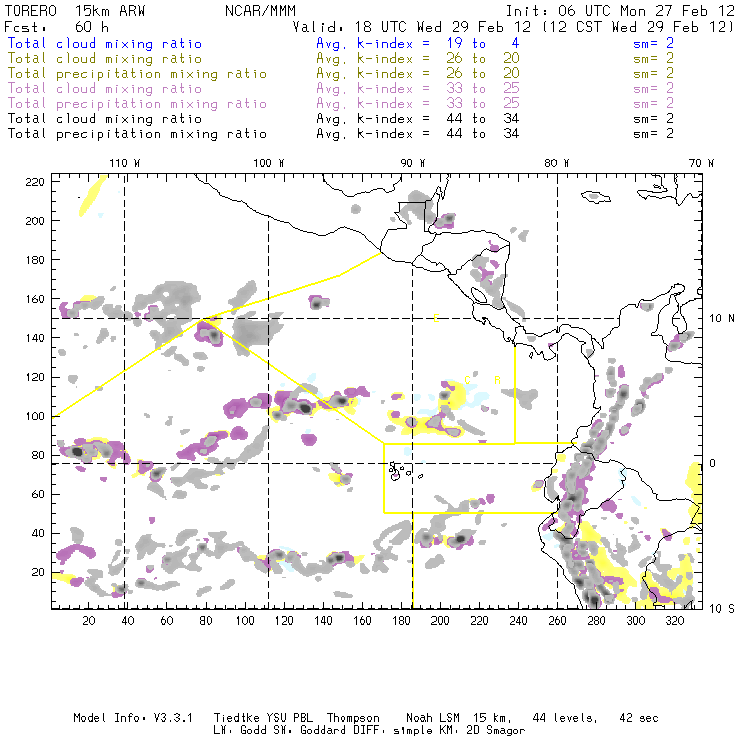The image size is (740, 740).
Task: Click the olive 'Avg. k-index = 26 to 20' on the precipitation row
Action: pyautogui.click(x=418, y=74)
